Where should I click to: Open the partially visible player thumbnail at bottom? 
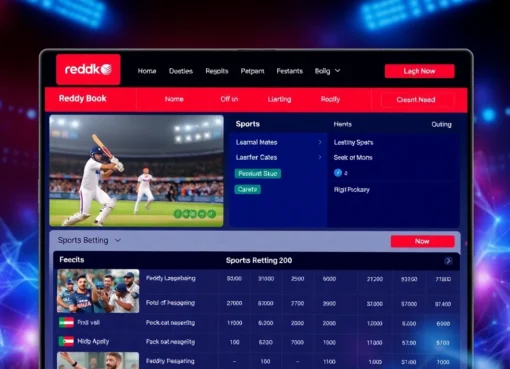[98, 360]
